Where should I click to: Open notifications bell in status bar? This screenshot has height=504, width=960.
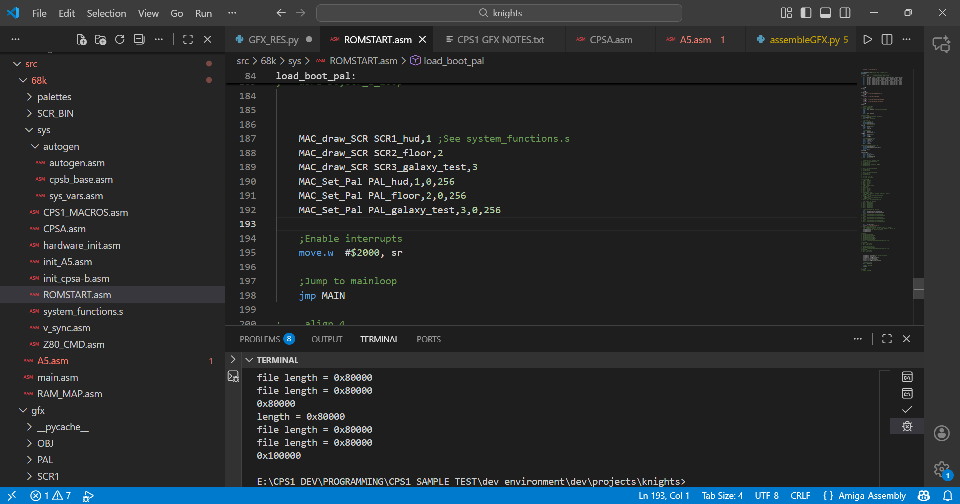point(947,495)
